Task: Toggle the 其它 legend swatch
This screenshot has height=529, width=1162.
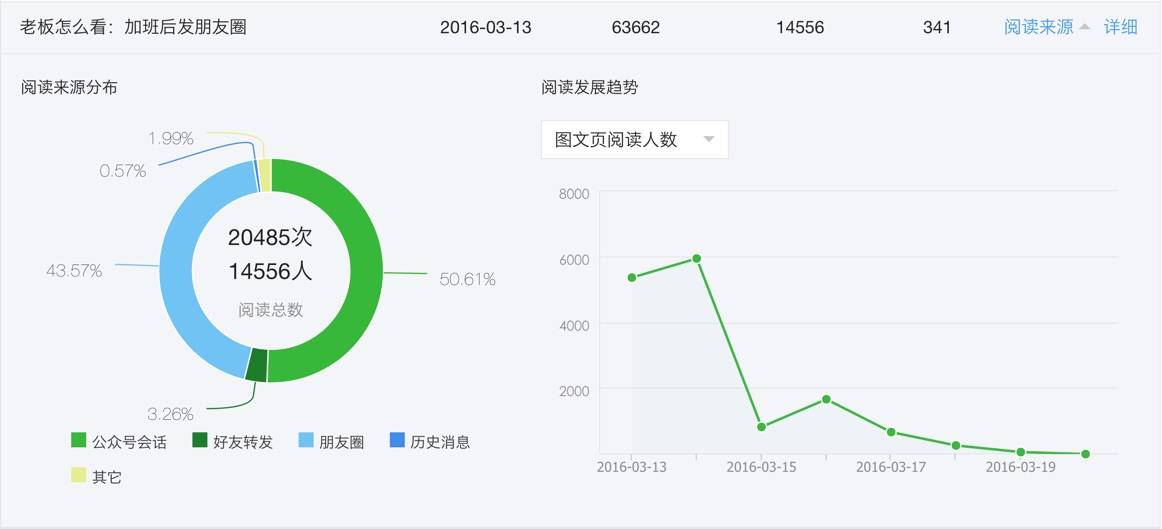Action: (x=79, y=476)
